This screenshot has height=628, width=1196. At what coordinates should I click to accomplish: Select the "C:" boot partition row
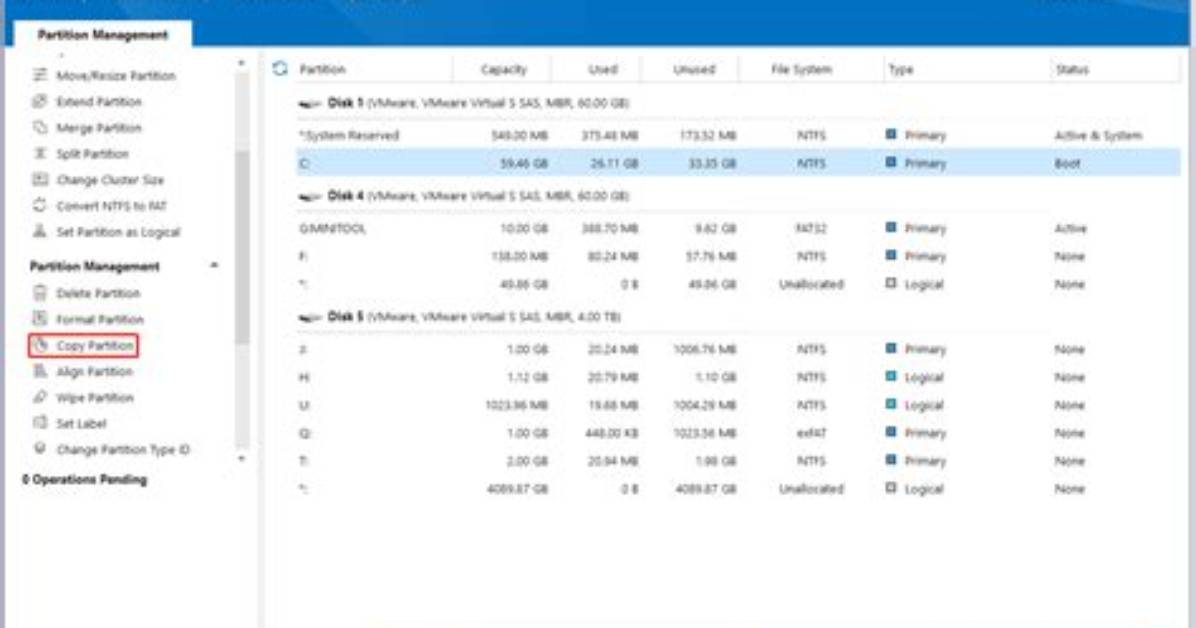point(738,163)
